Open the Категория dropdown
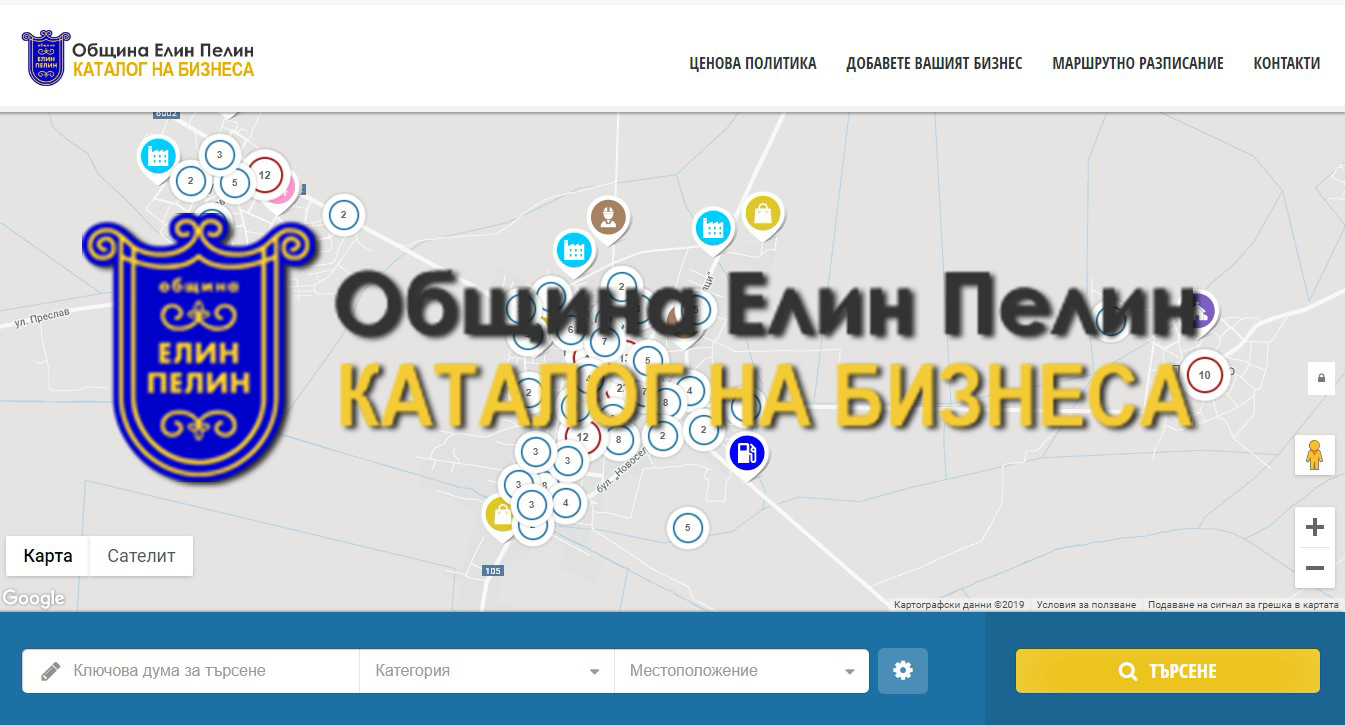Screen dimensions: 1345x725 pos(487,671)
